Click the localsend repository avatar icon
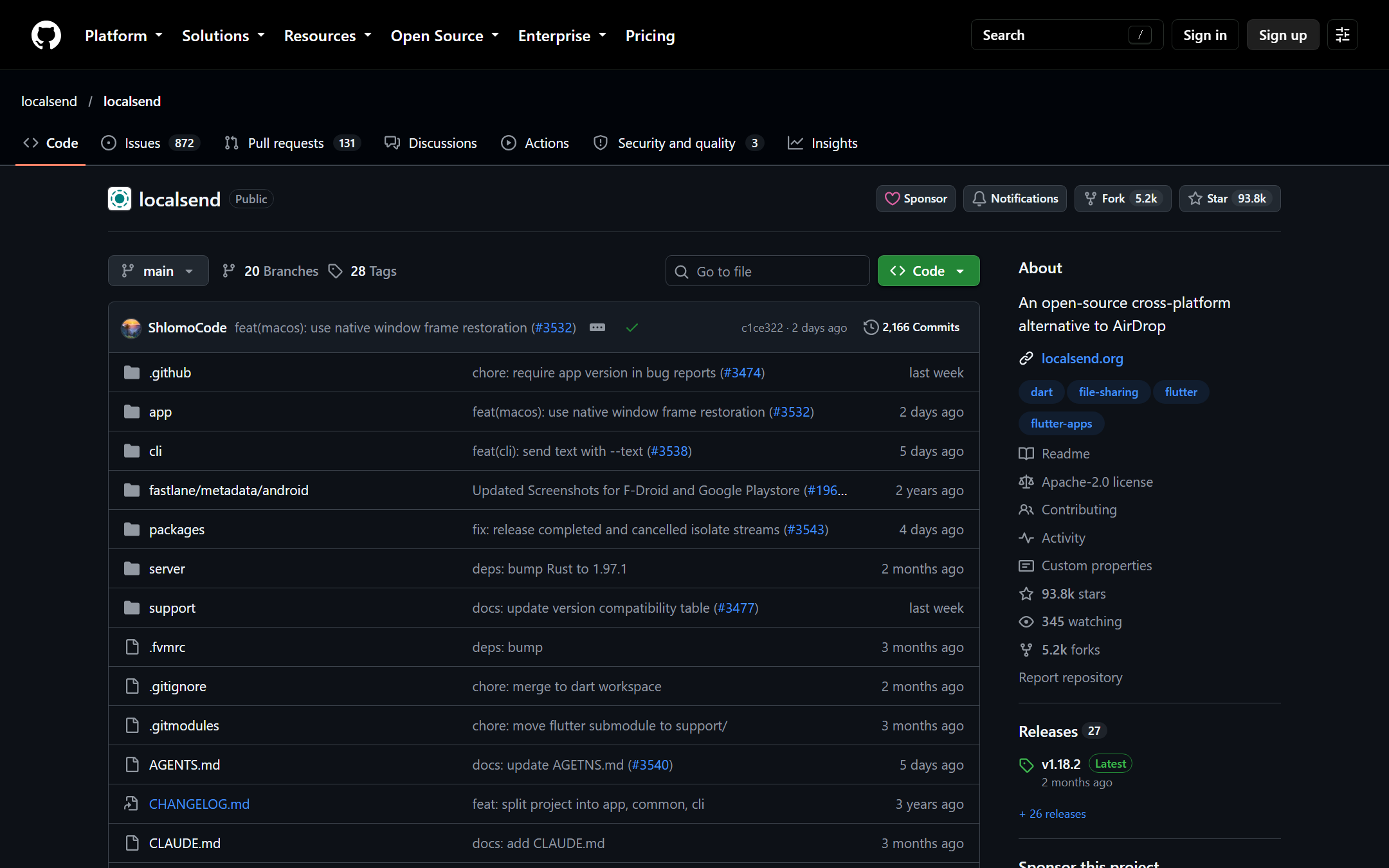This screenshot has height=868, width=1389. tap(120, 199)
